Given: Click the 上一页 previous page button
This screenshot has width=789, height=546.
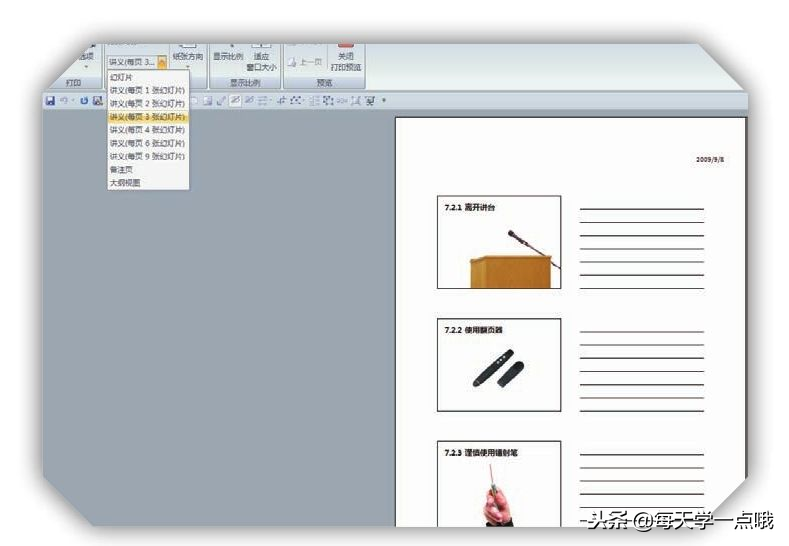Looking at the screenshot, I should pyautogui.click(x=305, y=62).
